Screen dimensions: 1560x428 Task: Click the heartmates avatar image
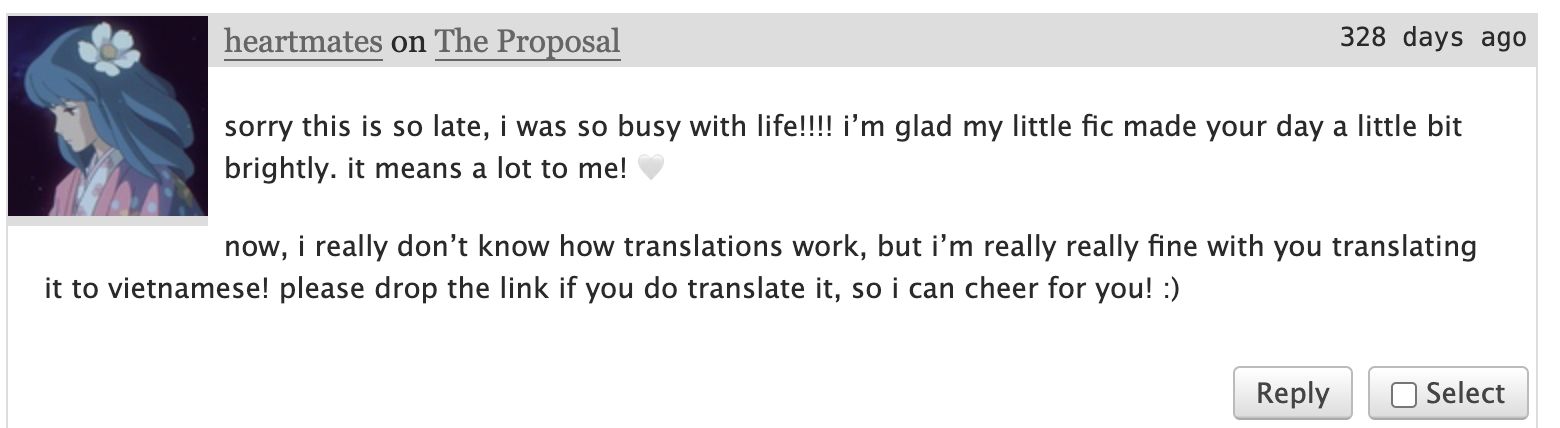click(108, 116)
